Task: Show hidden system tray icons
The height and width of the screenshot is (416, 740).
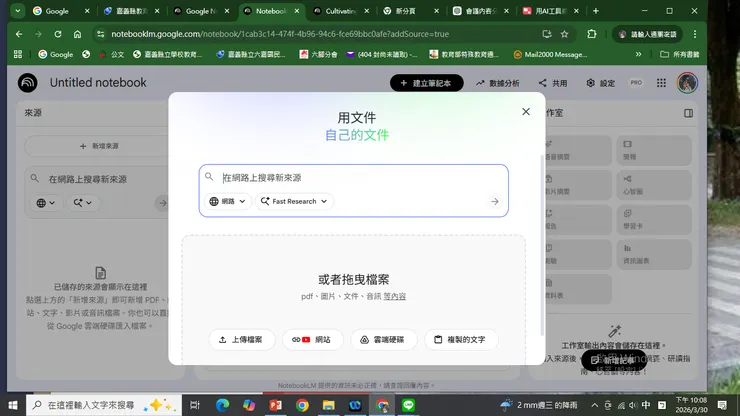Action: (x=595, y=405)
